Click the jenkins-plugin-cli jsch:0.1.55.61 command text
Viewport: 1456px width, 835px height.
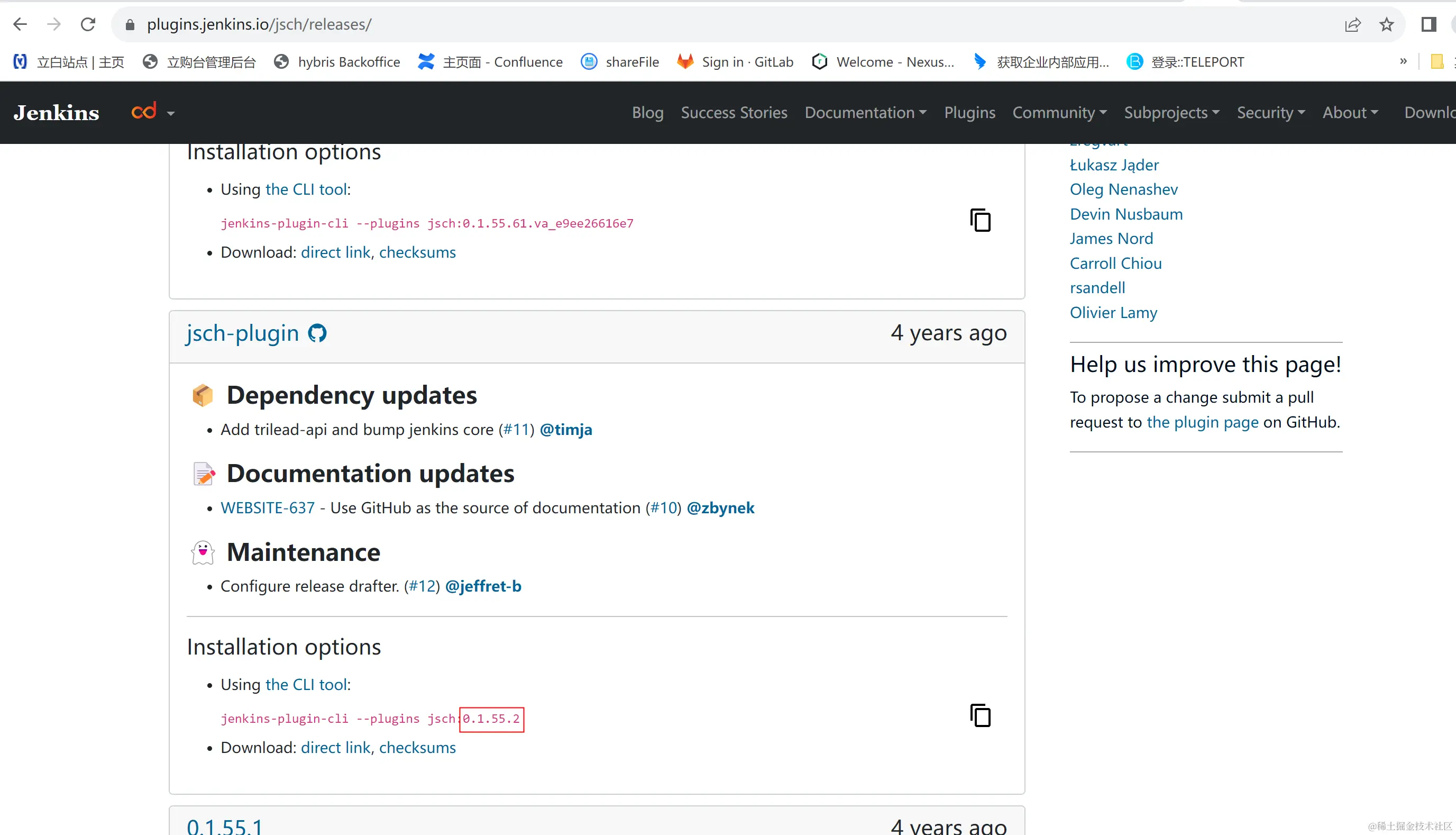(x=427, y=224)
